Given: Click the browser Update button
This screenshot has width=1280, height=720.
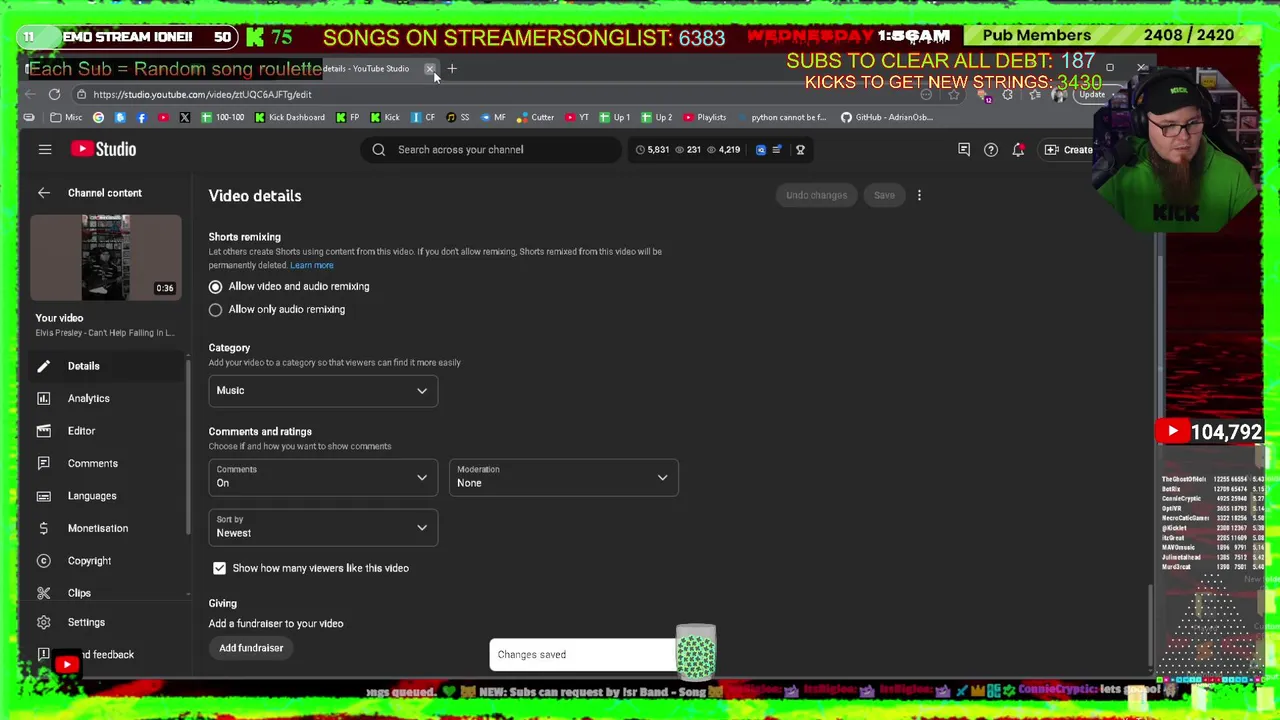Looking at the screenshot, I should tap(1092, 94).
